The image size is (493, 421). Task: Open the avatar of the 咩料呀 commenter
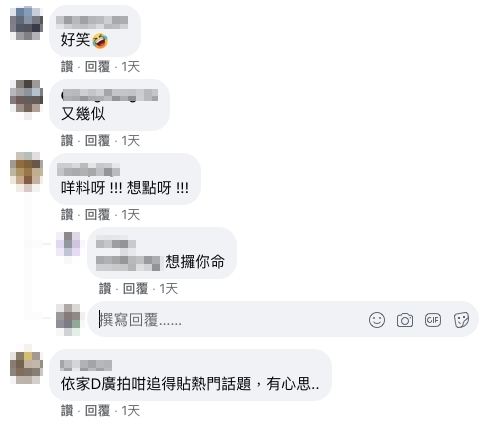coord(26,170)
